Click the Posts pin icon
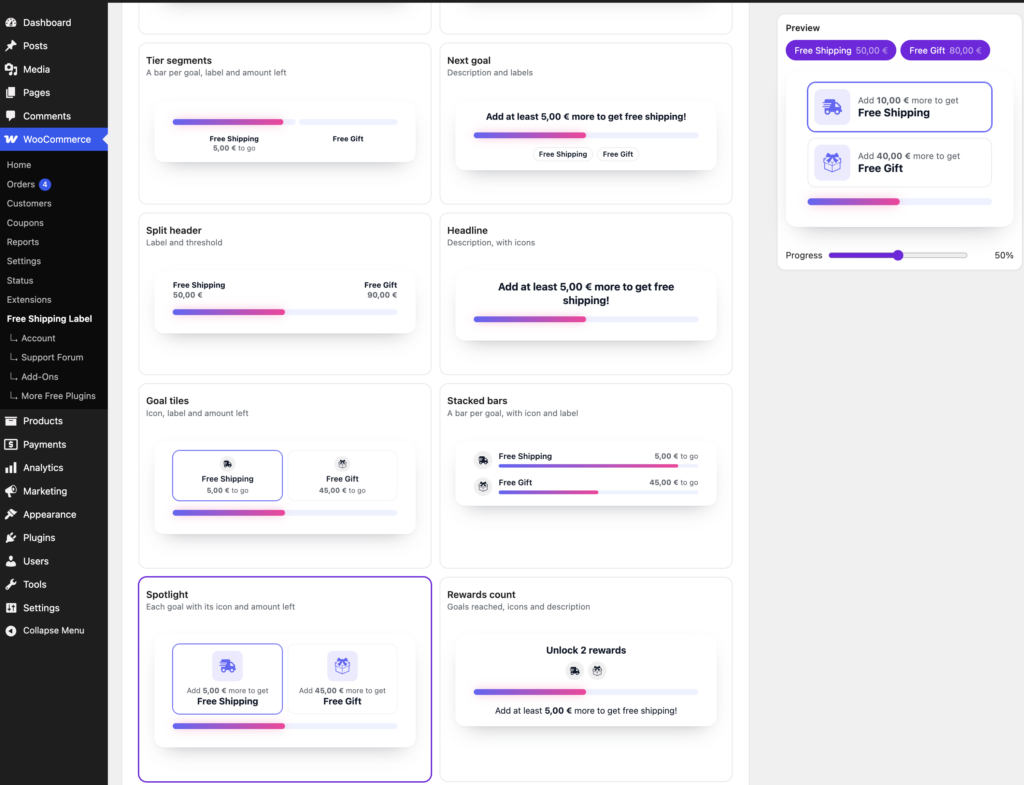1024x785 pixels. tap(11, 46)
